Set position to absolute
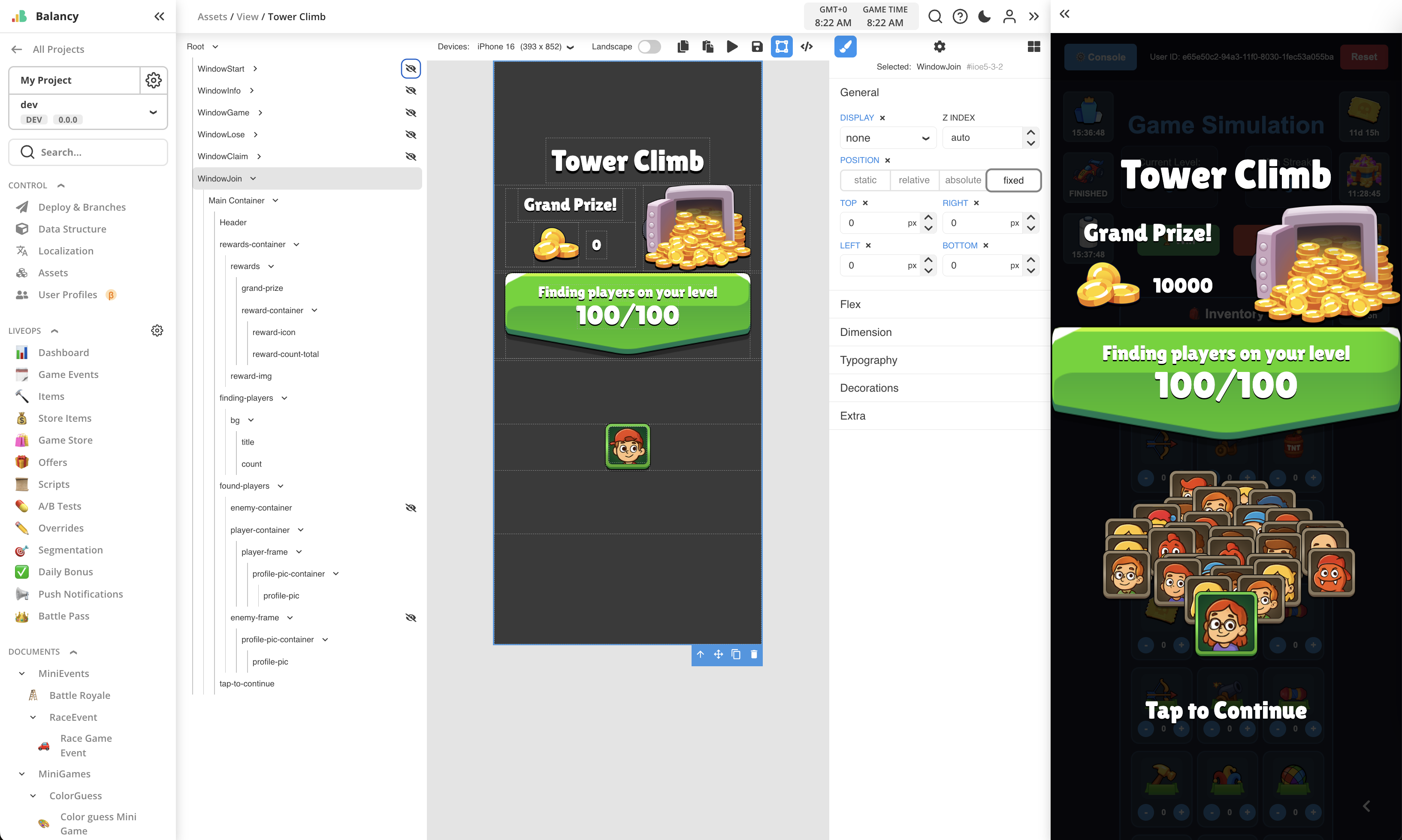1402x840 pixels. pyautogui.click(x=963, y=180)
